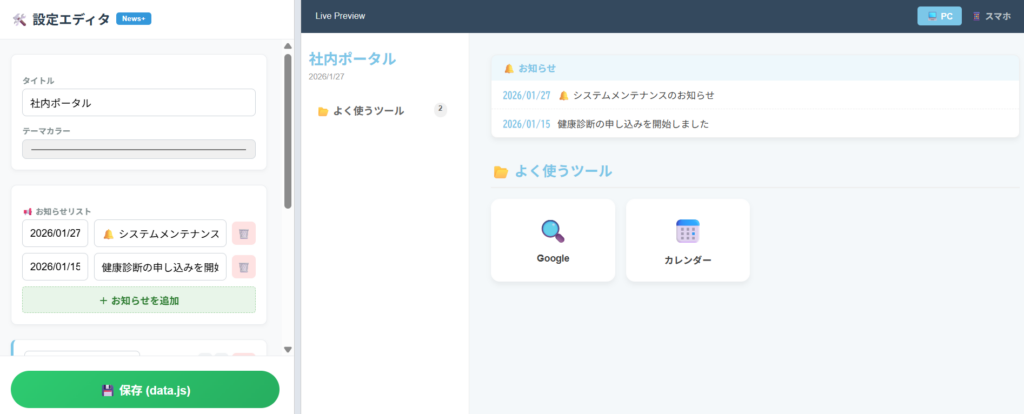Image resolution: width=1024 pixels, height=414 pixels.
Task: Open よく使うツール category in sidebar
Action: [368, 111]
